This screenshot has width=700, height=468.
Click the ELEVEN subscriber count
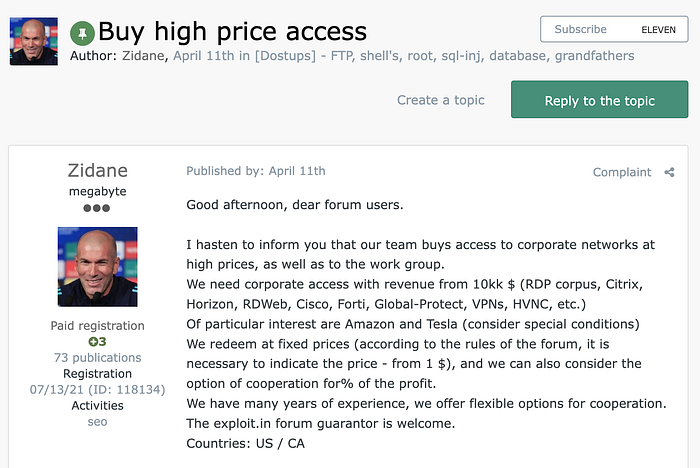(658, 30)
